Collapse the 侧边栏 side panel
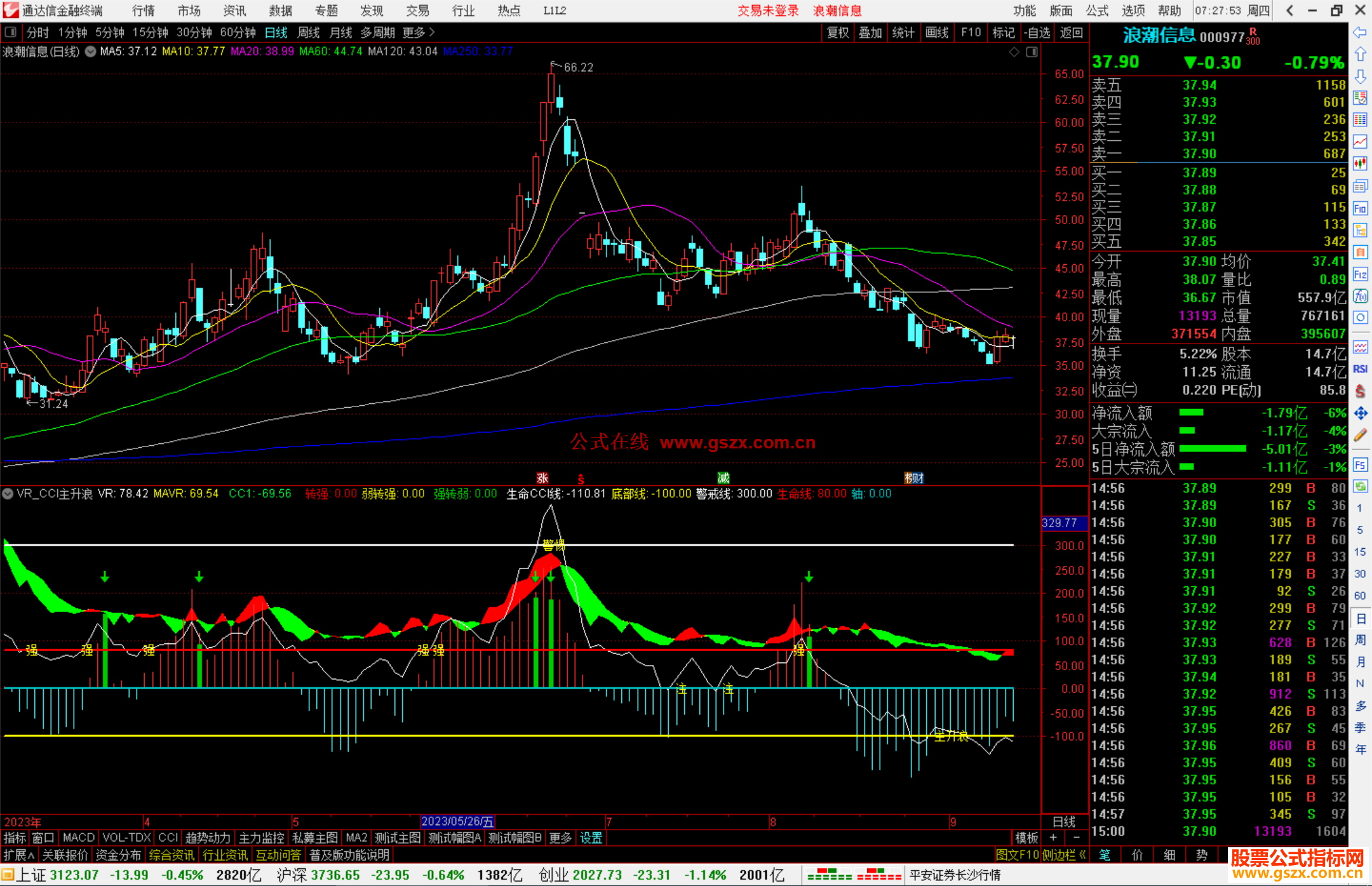 [1064, 855]
